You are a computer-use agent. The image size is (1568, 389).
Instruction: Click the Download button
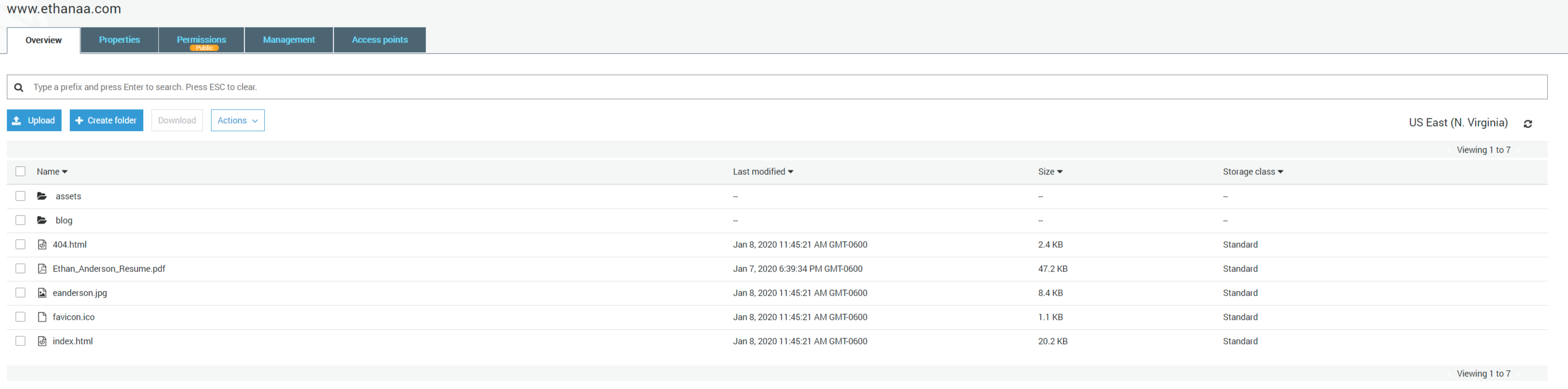point(177,120)
